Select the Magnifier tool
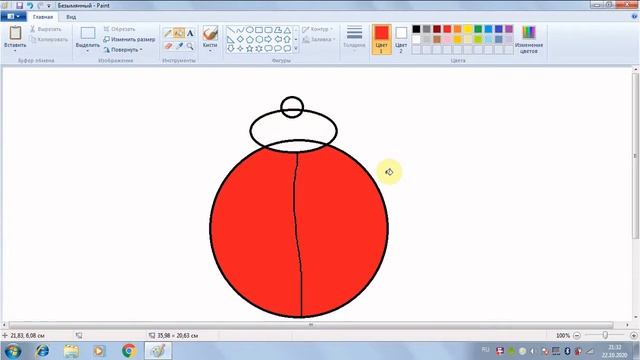Viewport: 640px width, 360px height. [190, 46]
